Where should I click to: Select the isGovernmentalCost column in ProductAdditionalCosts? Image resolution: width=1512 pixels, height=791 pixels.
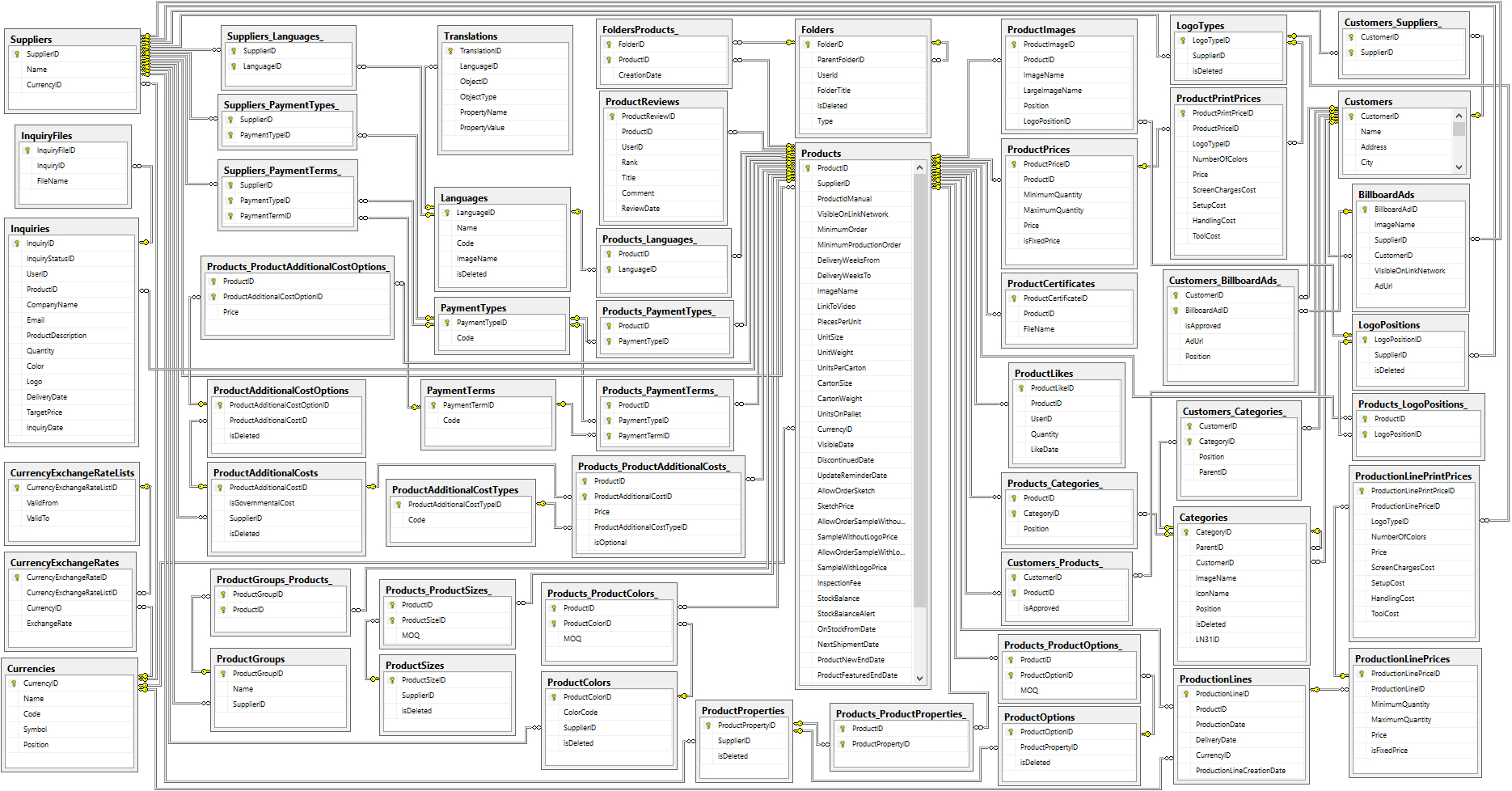[286, 503]
